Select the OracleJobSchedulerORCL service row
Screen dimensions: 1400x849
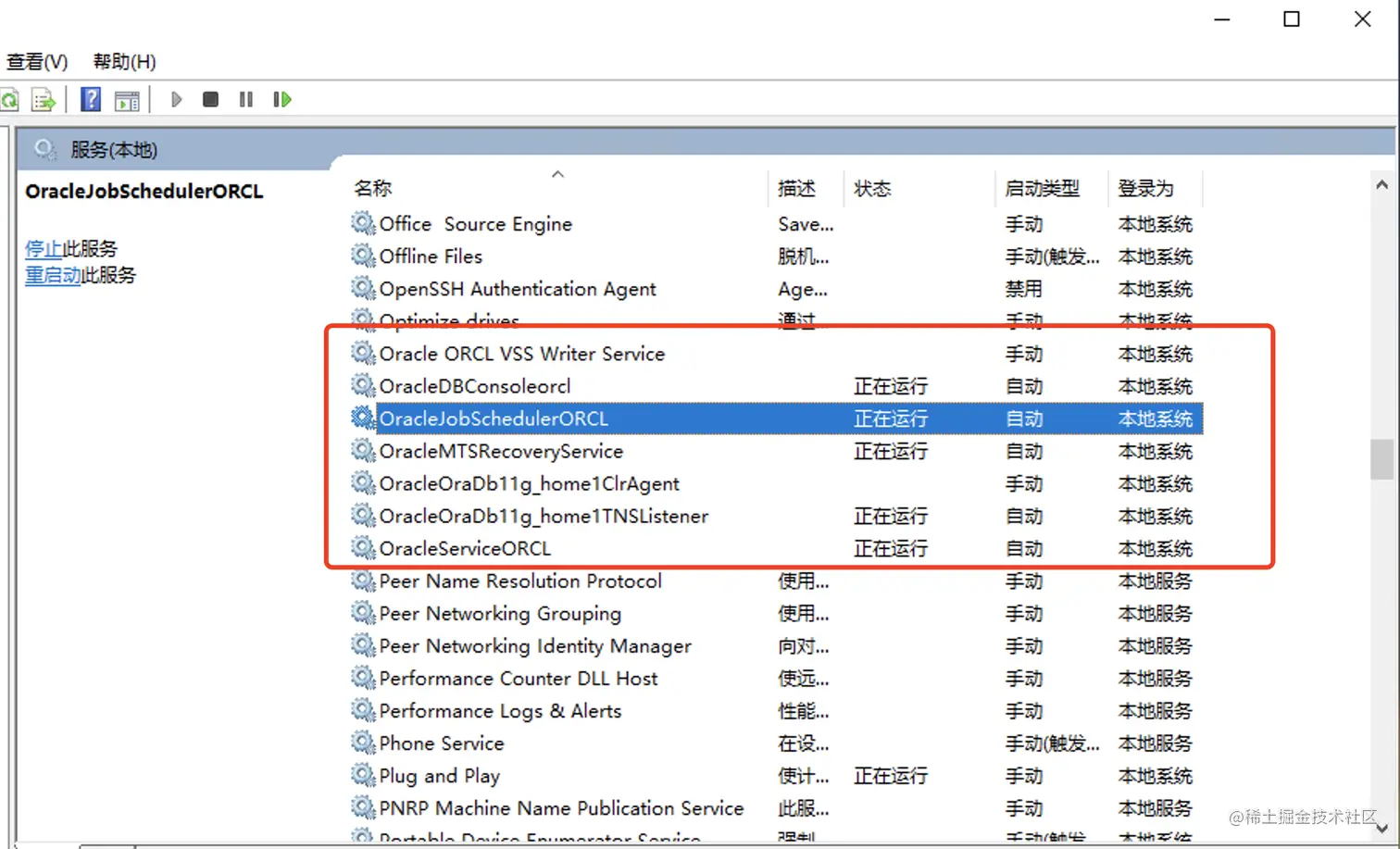[776, 418]
